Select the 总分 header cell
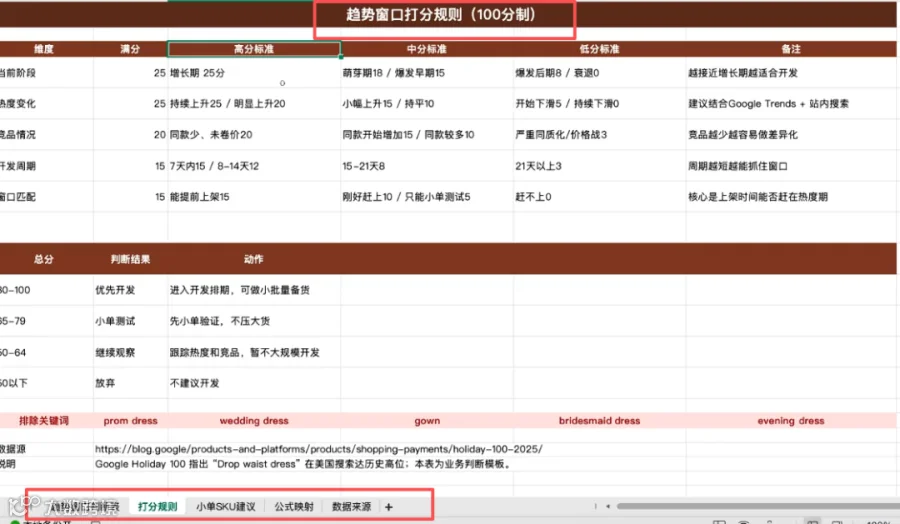This screenshot has height=524, width=900. [x=46, y=259]
